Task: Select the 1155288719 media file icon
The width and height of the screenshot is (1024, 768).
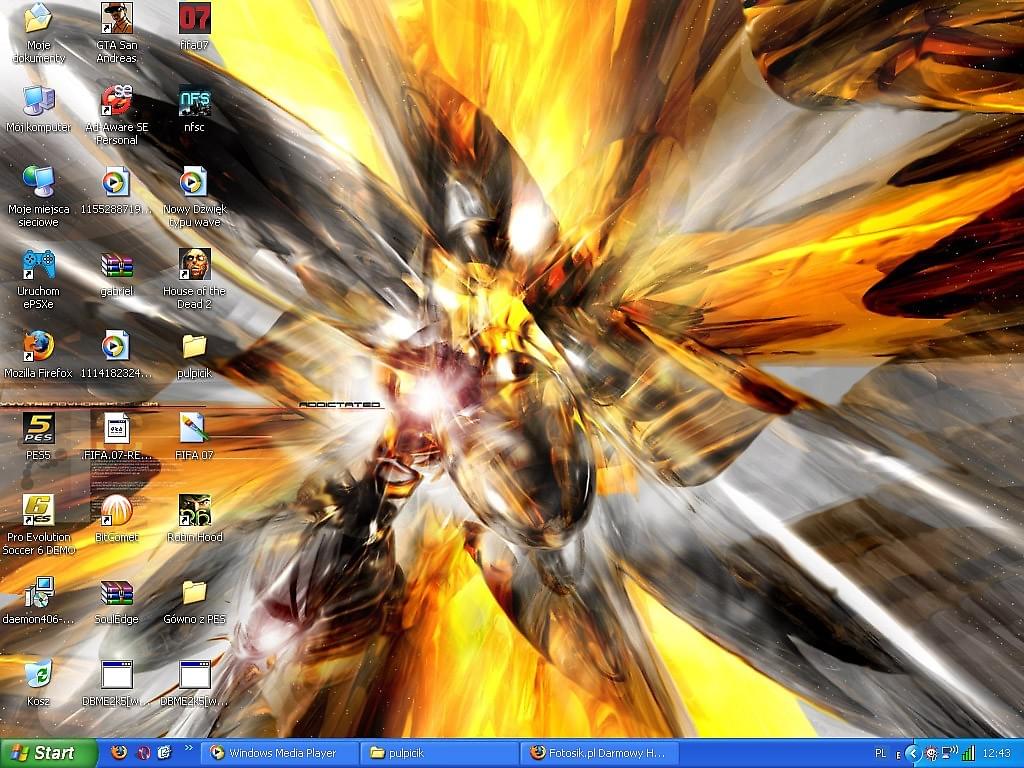Action: click(x=117, y=190)
